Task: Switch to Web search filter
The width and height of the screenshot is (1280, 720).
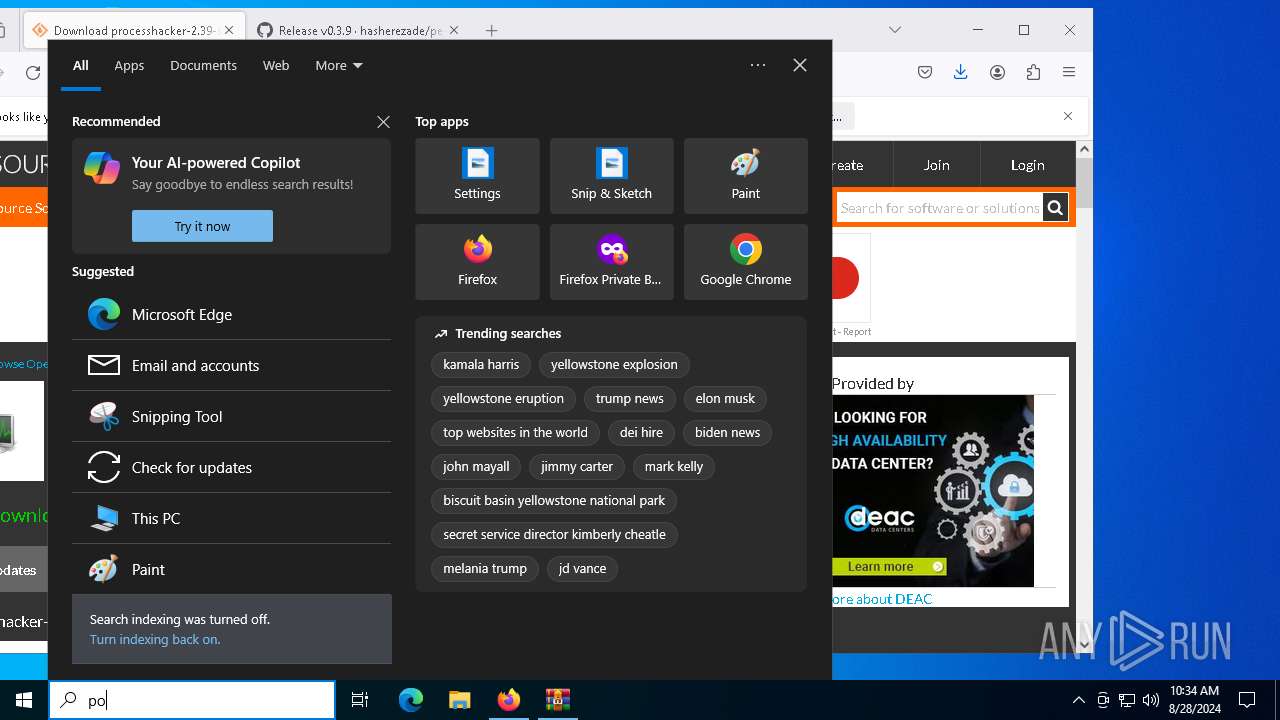Action: click(276, 65)
